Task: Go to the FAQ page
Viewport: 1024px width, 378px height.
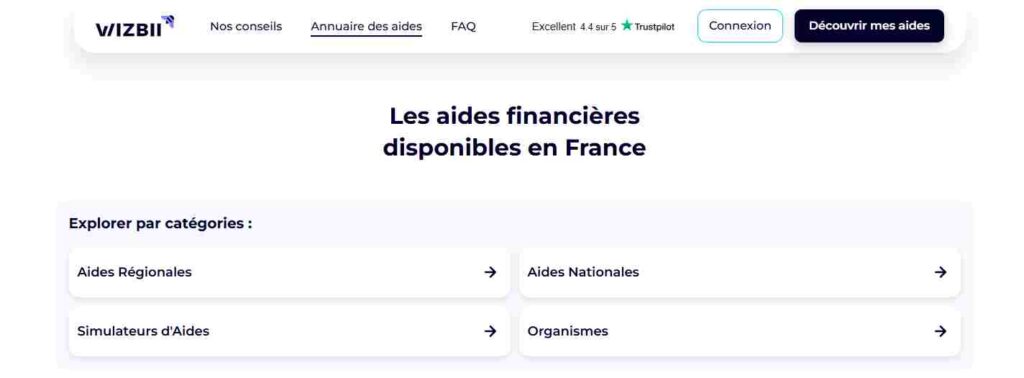Action: click(x=463, y=26)
